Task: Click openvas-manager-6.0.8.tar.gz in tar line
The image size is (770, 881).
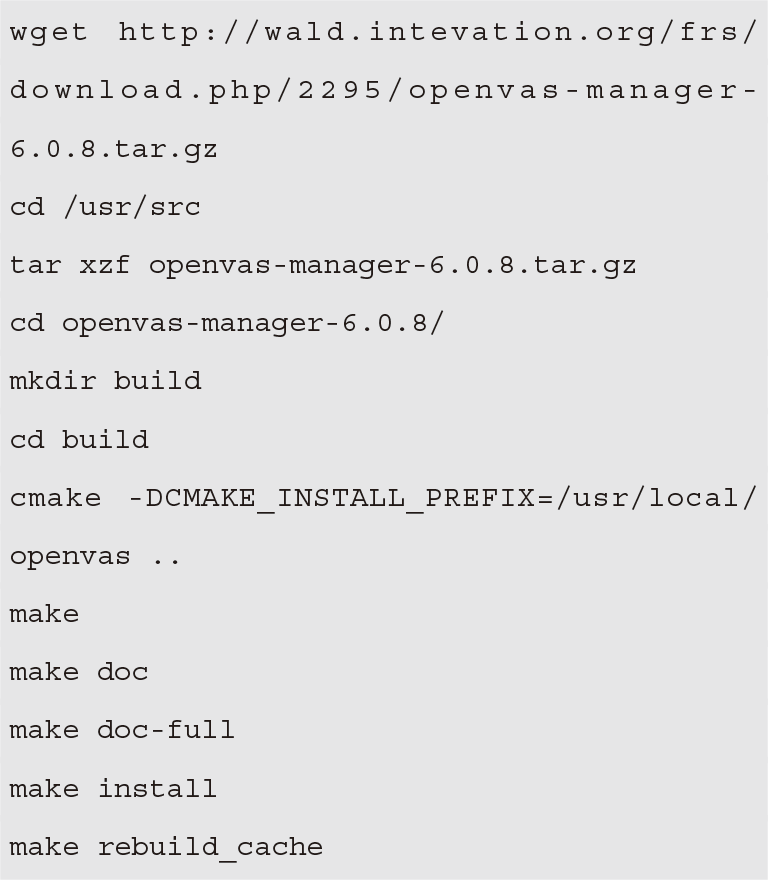Action: (393, 266)
